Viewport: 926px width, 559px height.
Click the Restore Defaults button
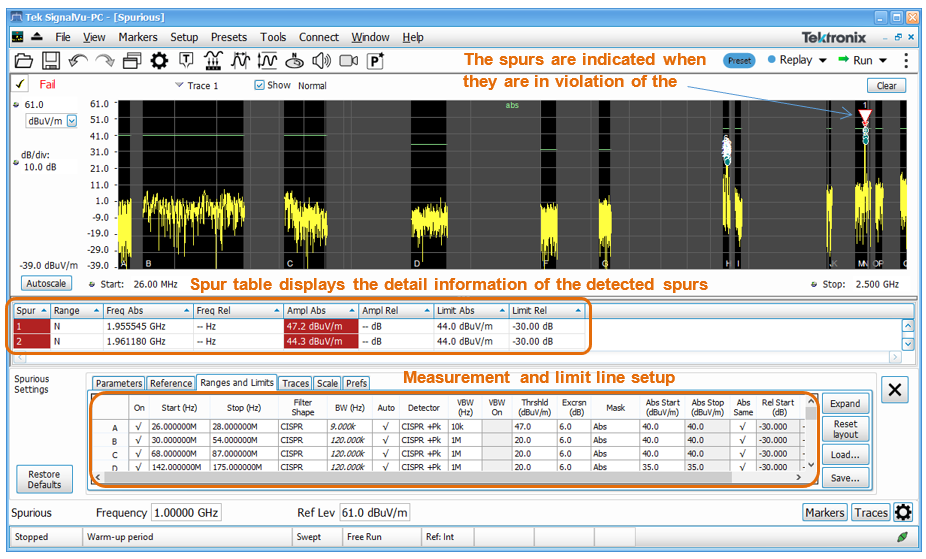click(44, 479)
